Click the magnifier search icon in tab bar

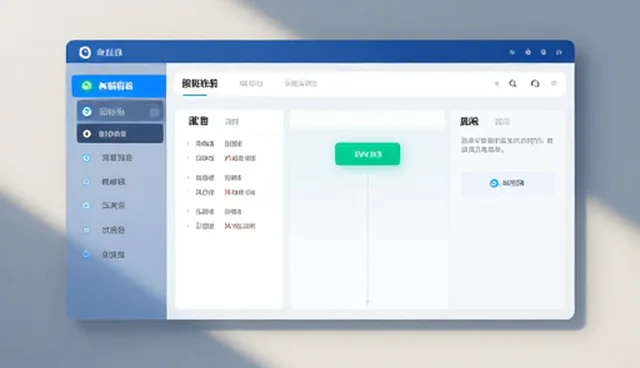click(513, 84)
